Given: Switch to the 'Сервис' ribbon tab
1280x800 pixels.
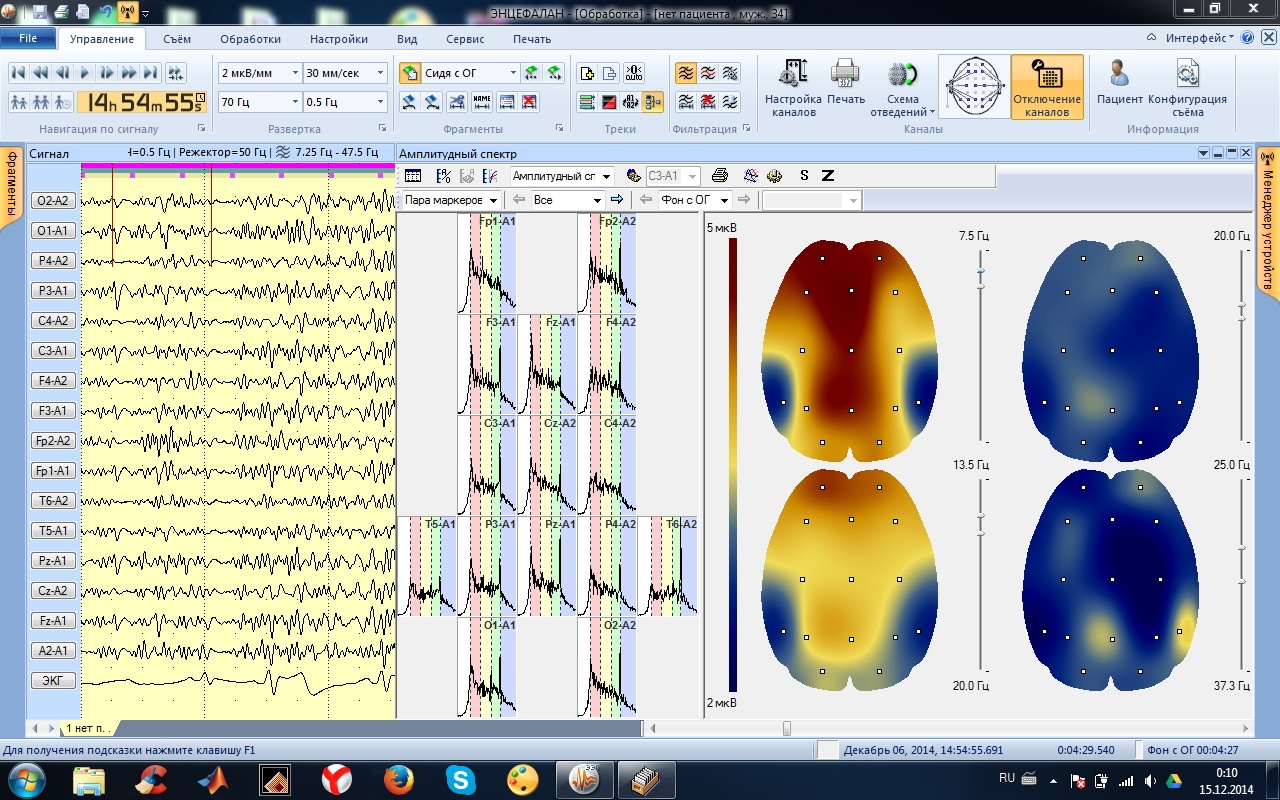Looking at the screenshot, I should point(465,39).
